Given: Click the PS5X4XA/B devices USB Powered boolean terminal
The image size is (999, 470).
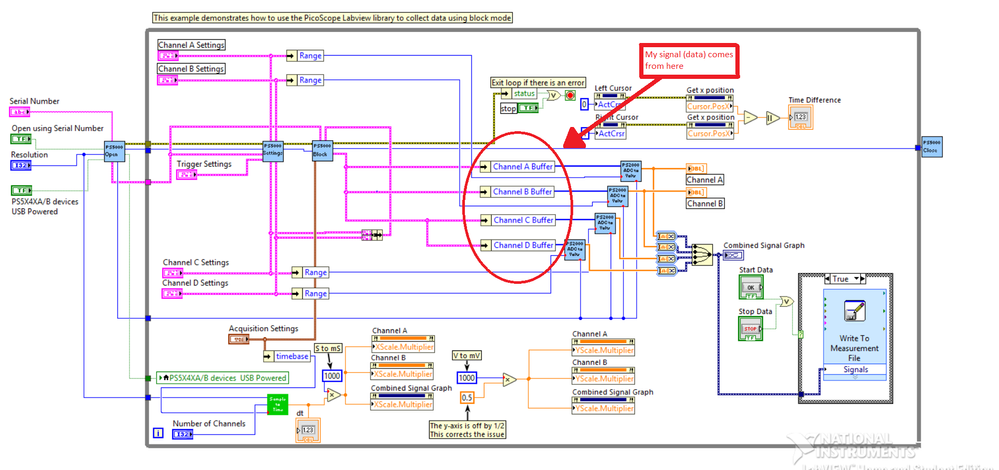Looking at the screenshot, I should pyautogui.click(x=22, y=190).
